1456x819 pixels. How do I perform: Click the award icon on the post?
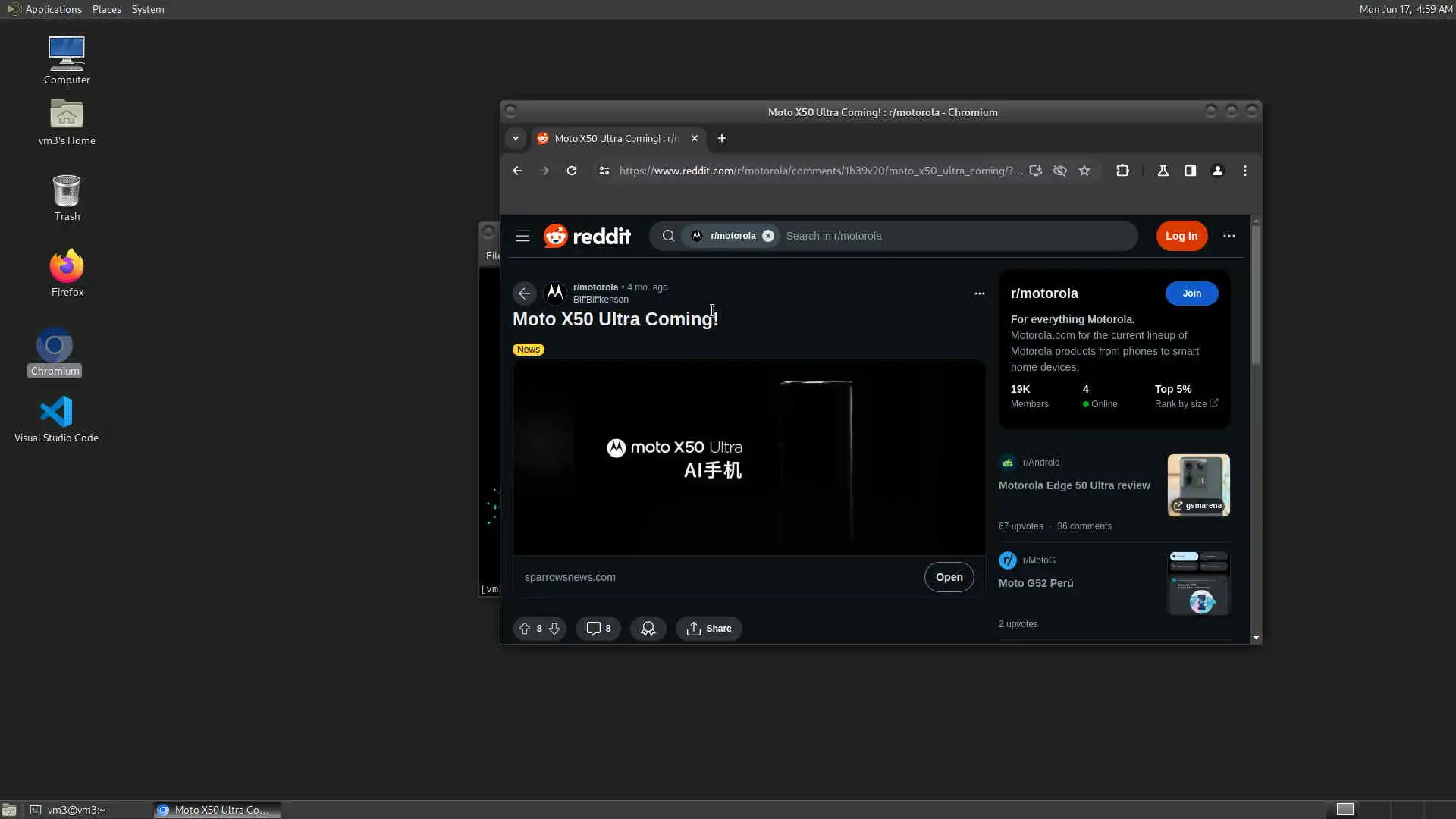(x=648, y=629)
